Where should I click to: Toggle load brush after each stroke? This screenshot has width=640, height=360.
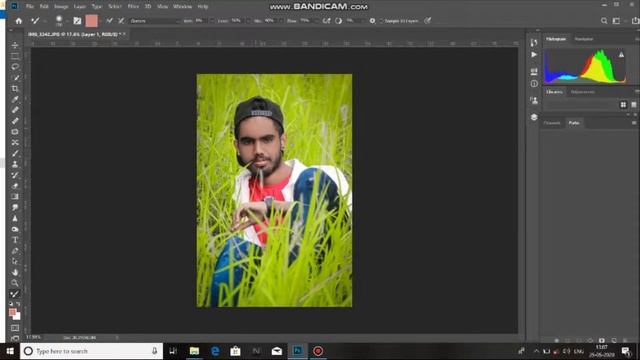click(109, 21)
